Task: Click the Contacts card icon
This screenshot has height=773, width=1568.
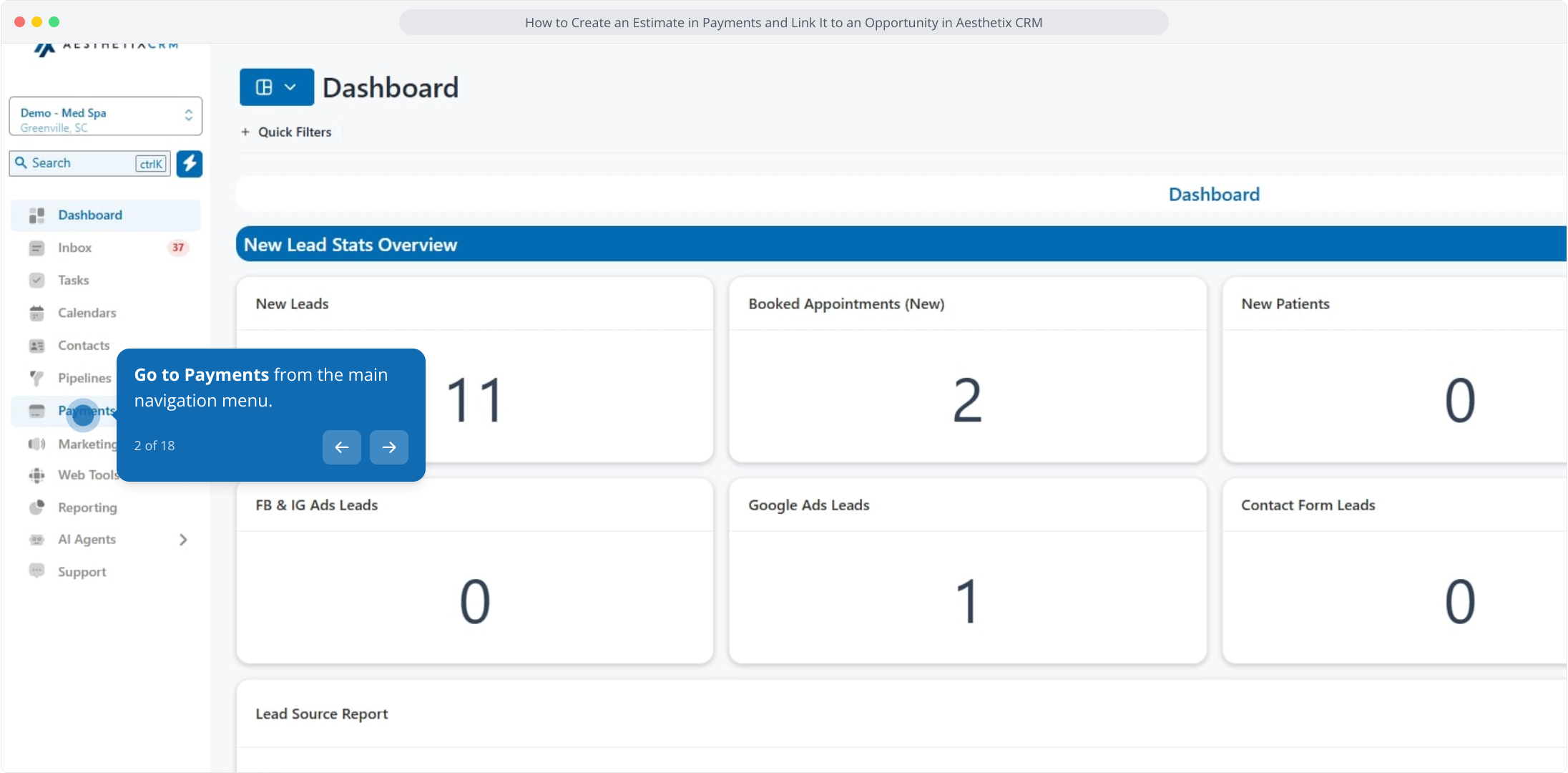Action: coord(36,346)
